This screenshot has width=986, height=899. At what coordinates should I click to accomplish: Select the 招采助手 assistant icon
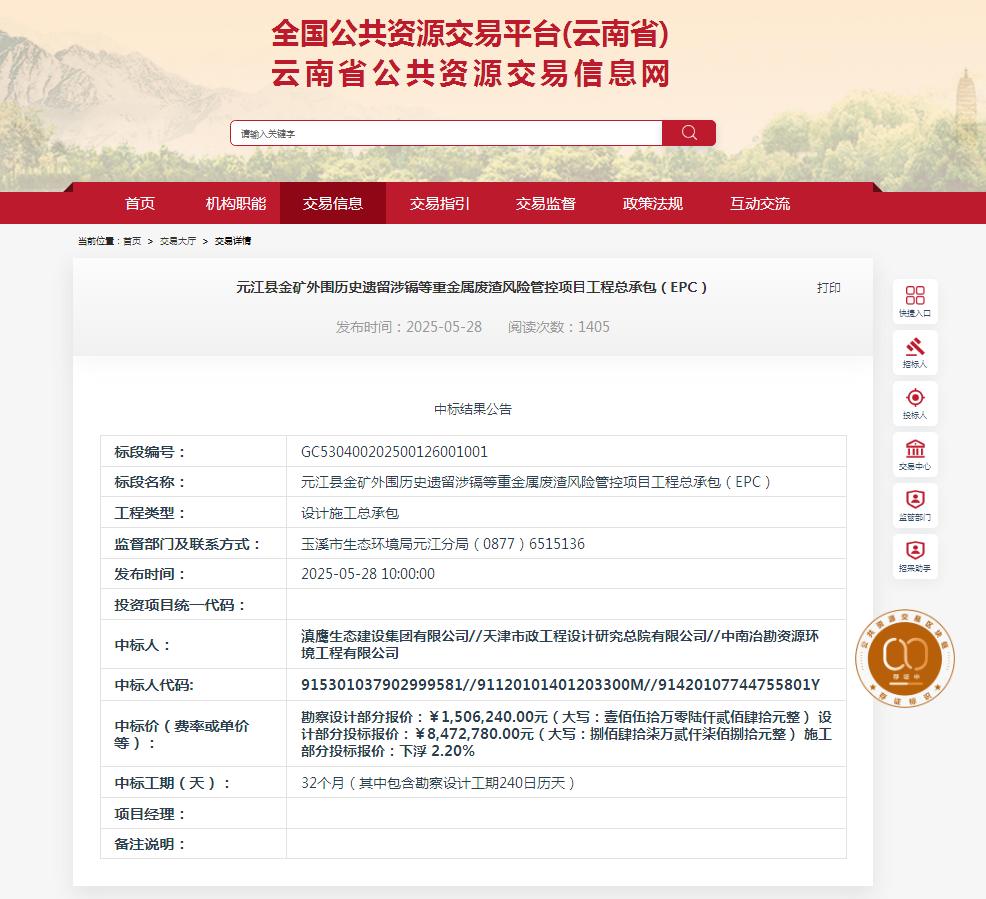(x=914, y=556)
